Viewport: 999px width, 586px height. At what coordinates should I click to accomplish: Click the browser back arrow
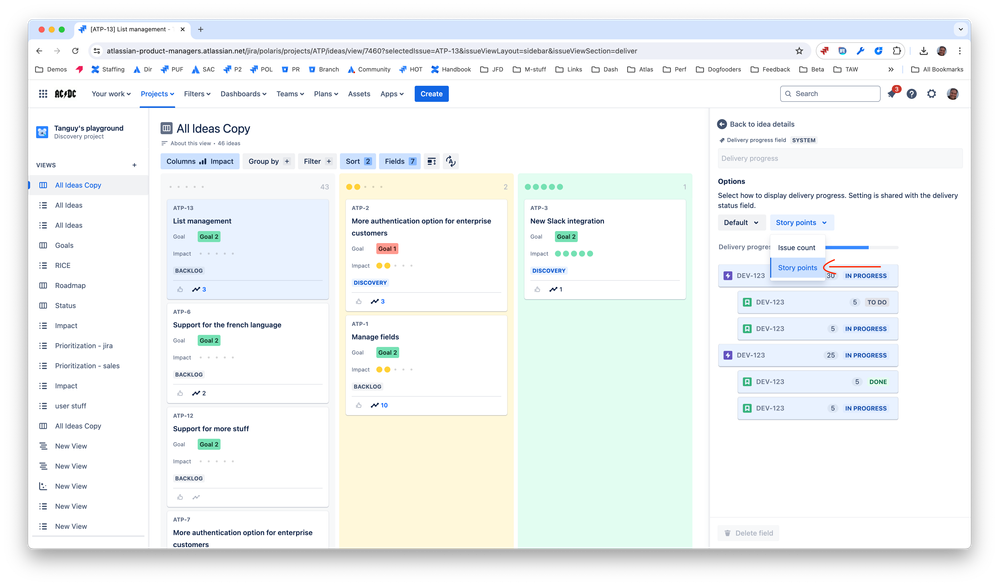40,51
